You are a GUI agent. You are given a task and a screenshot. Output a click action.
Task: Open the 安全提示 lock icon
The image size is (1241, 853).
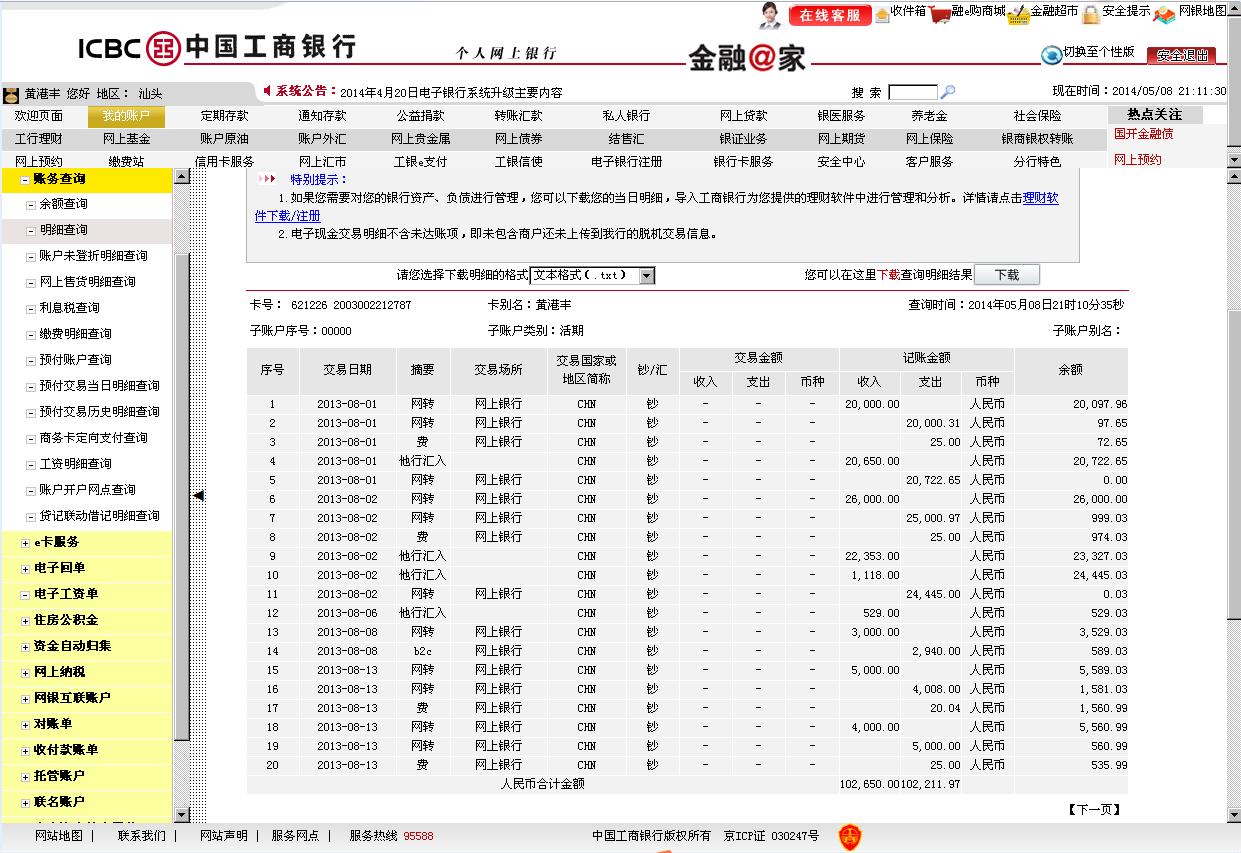pos(1091,14)
